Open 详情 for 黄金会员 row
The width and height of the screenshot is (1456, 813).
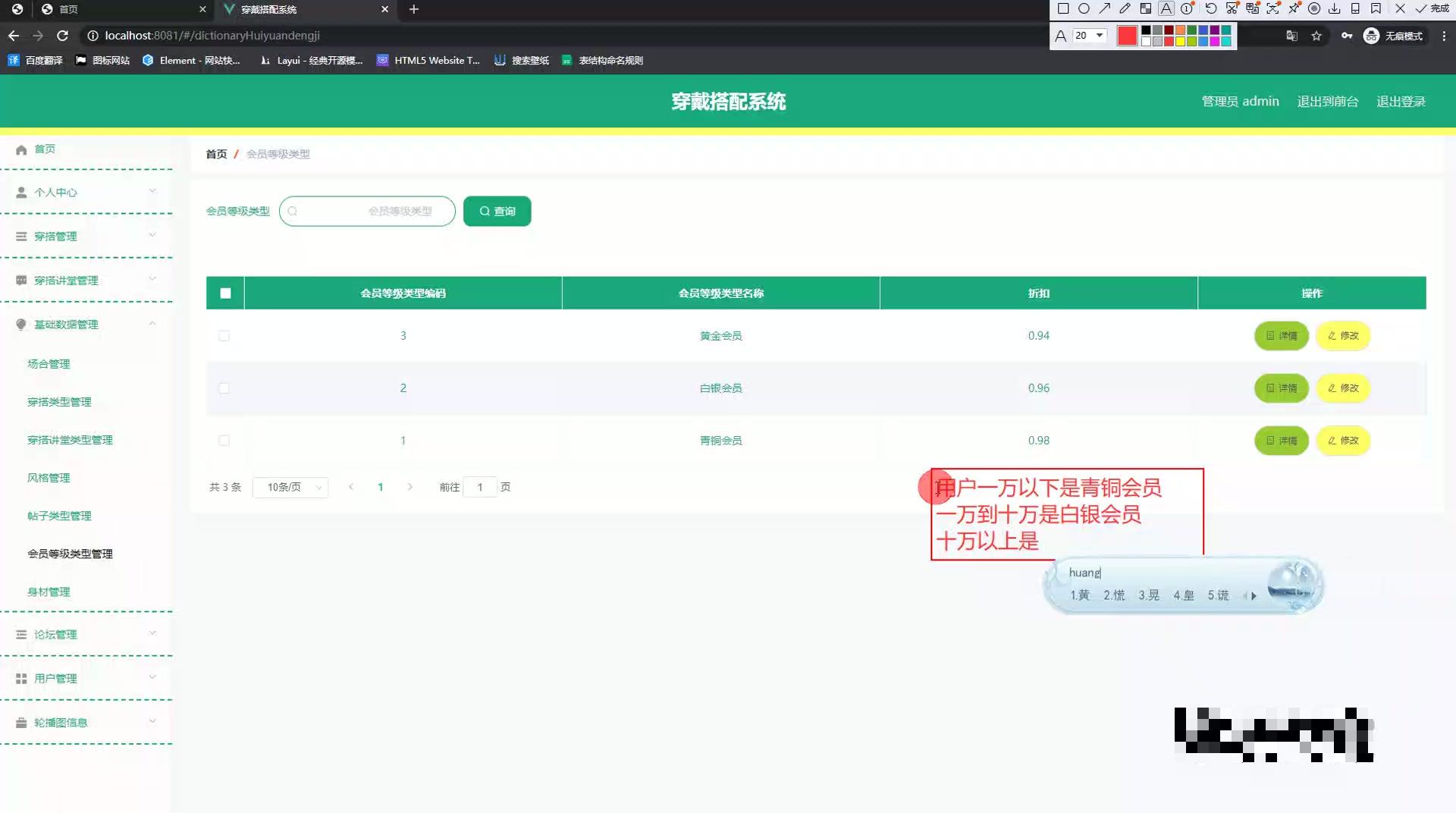point(1282,335)
